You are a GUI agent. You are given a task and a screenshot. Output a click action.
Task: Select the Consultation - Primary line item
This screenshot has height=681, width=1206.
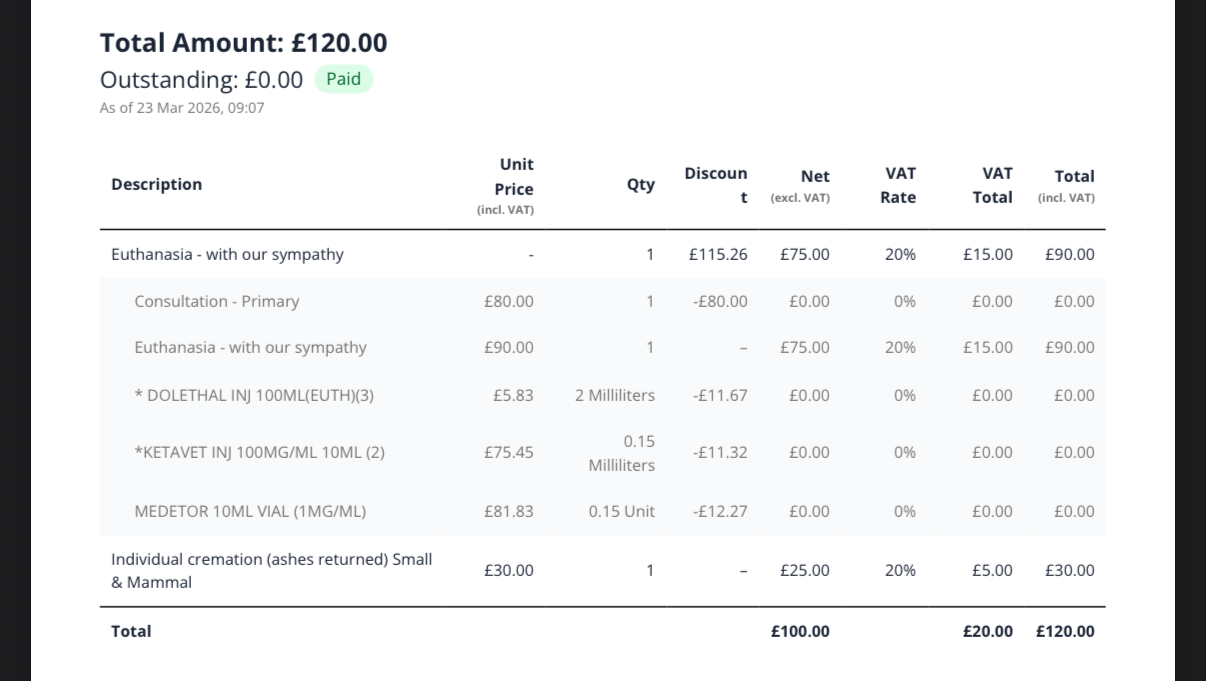click(217, 301)
